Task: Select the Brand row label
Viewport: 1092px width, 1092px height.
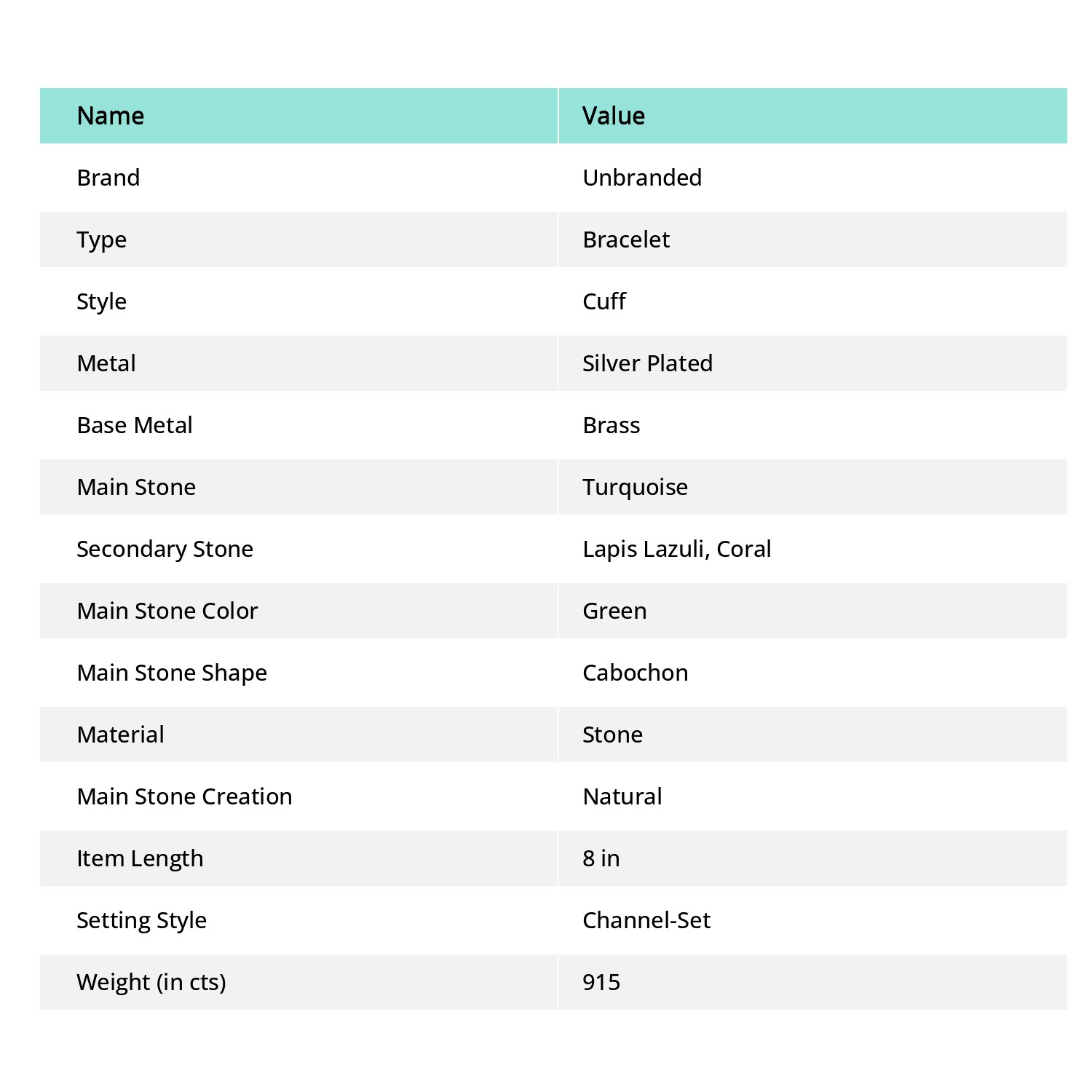Action: [108, 178]
